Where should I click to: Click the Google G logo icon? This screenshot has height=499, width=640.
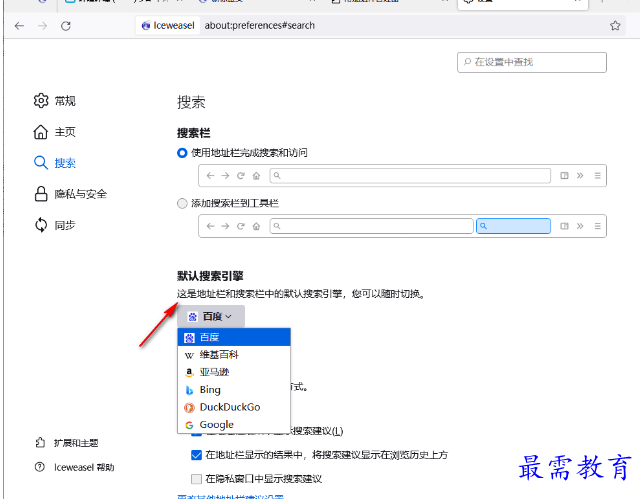(x=189, y=425)
